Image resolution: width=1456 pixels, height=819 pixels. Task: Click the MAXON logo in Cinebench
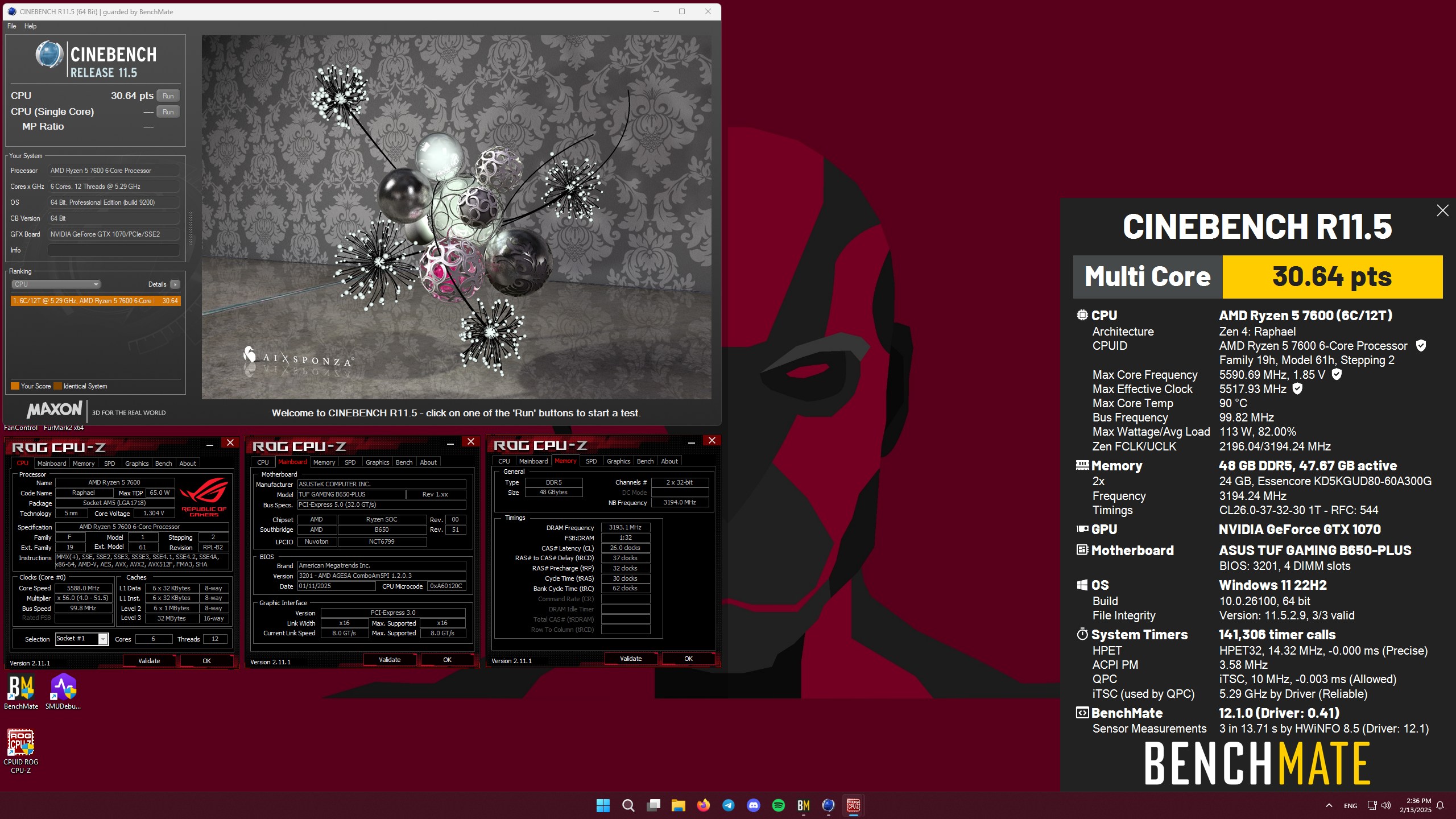click(x=55, y=409)
